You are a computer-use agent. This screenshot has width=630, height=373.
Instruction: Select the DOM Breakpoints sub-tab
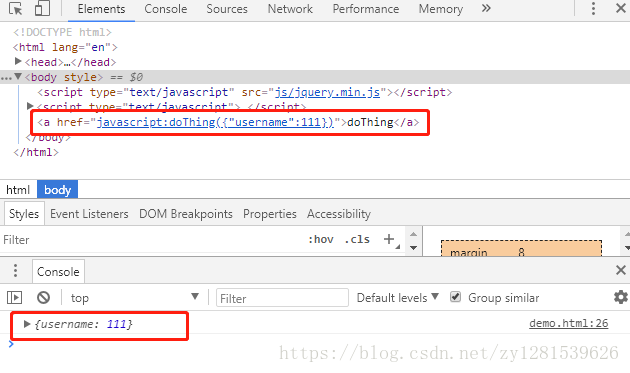(186, 214)
